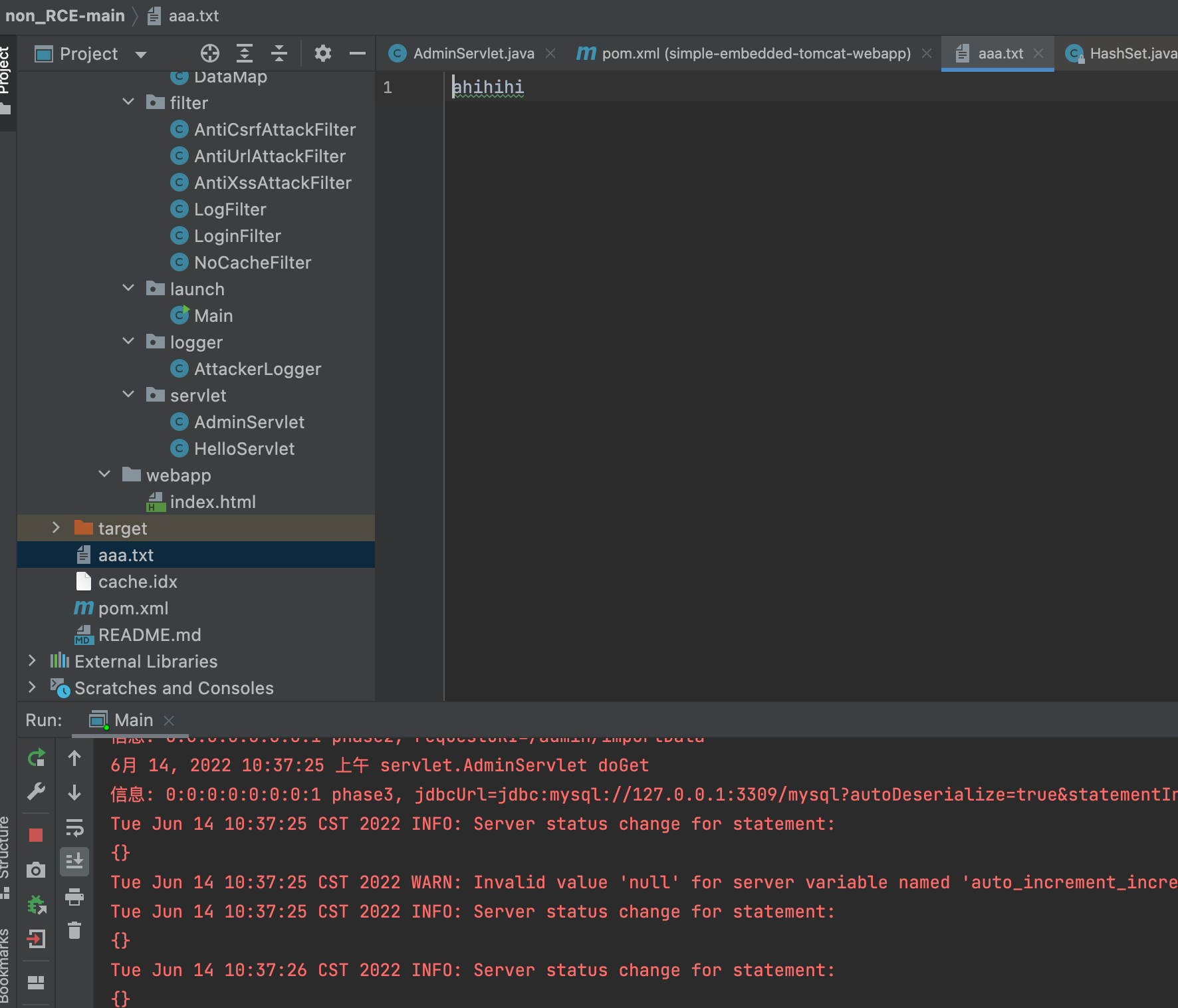Viewport: 1178px width, 1008px height.
Task: Click the camera thread dump icon
Action: coord(36,870)
